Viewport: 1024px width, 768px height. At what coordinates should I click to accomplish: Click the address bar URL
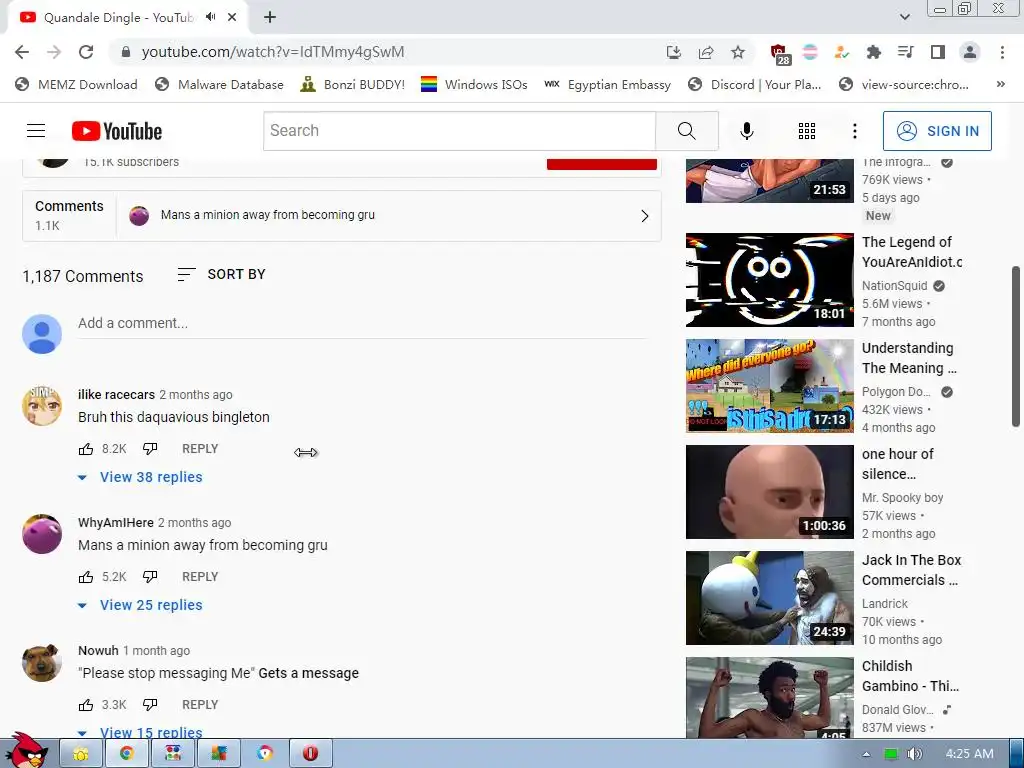(x=273, y=52)
